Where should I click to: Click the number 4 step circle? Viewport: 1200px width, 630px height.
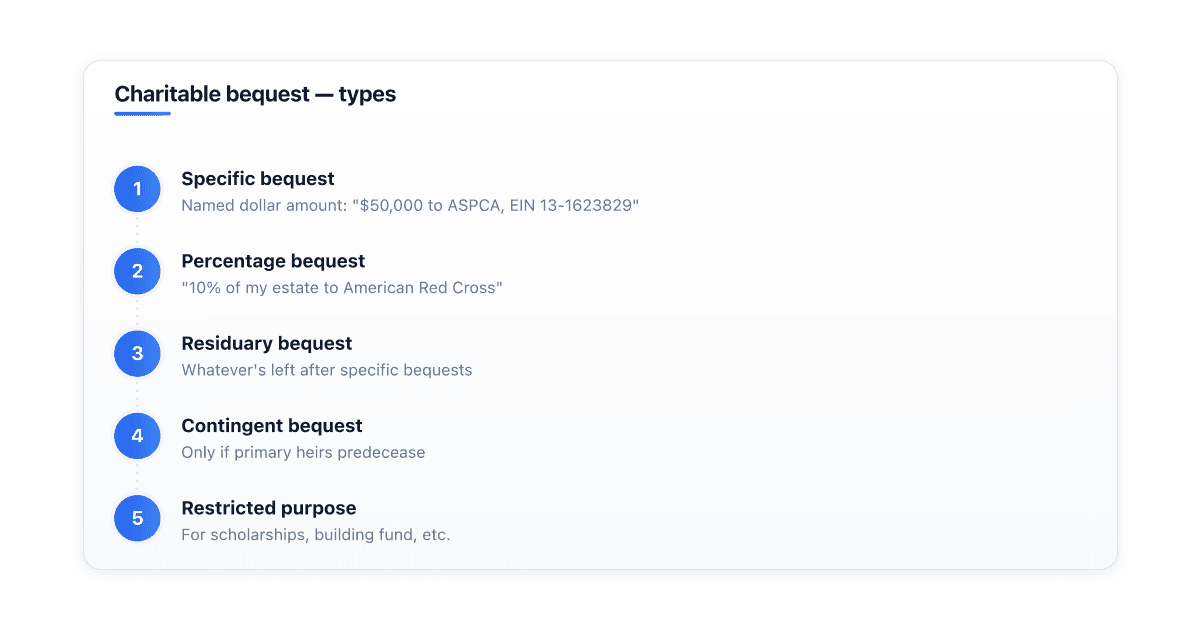(137, 436)
